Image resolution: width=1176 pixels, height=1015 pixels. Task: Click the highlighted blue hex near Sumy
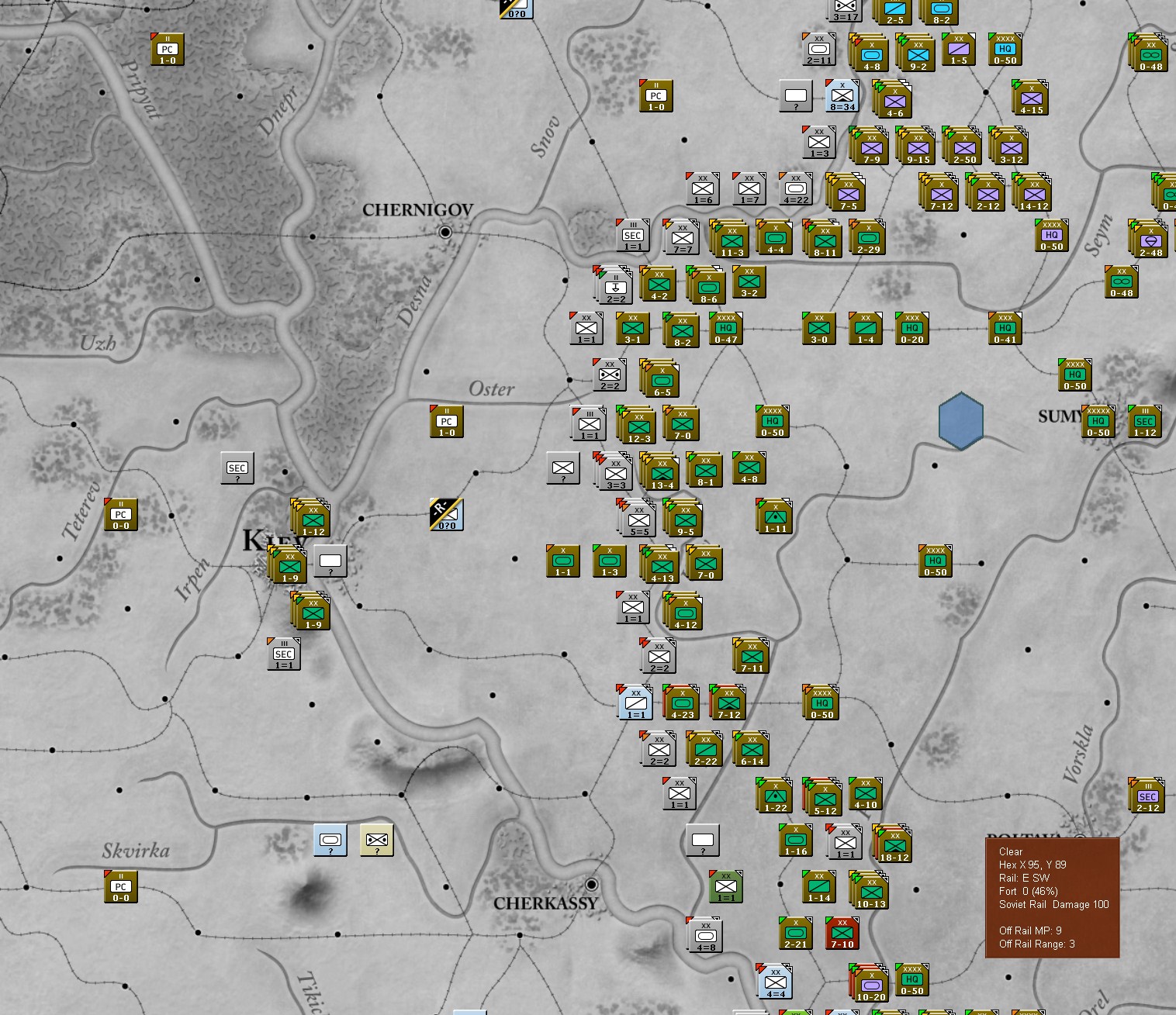click(961, 421)
